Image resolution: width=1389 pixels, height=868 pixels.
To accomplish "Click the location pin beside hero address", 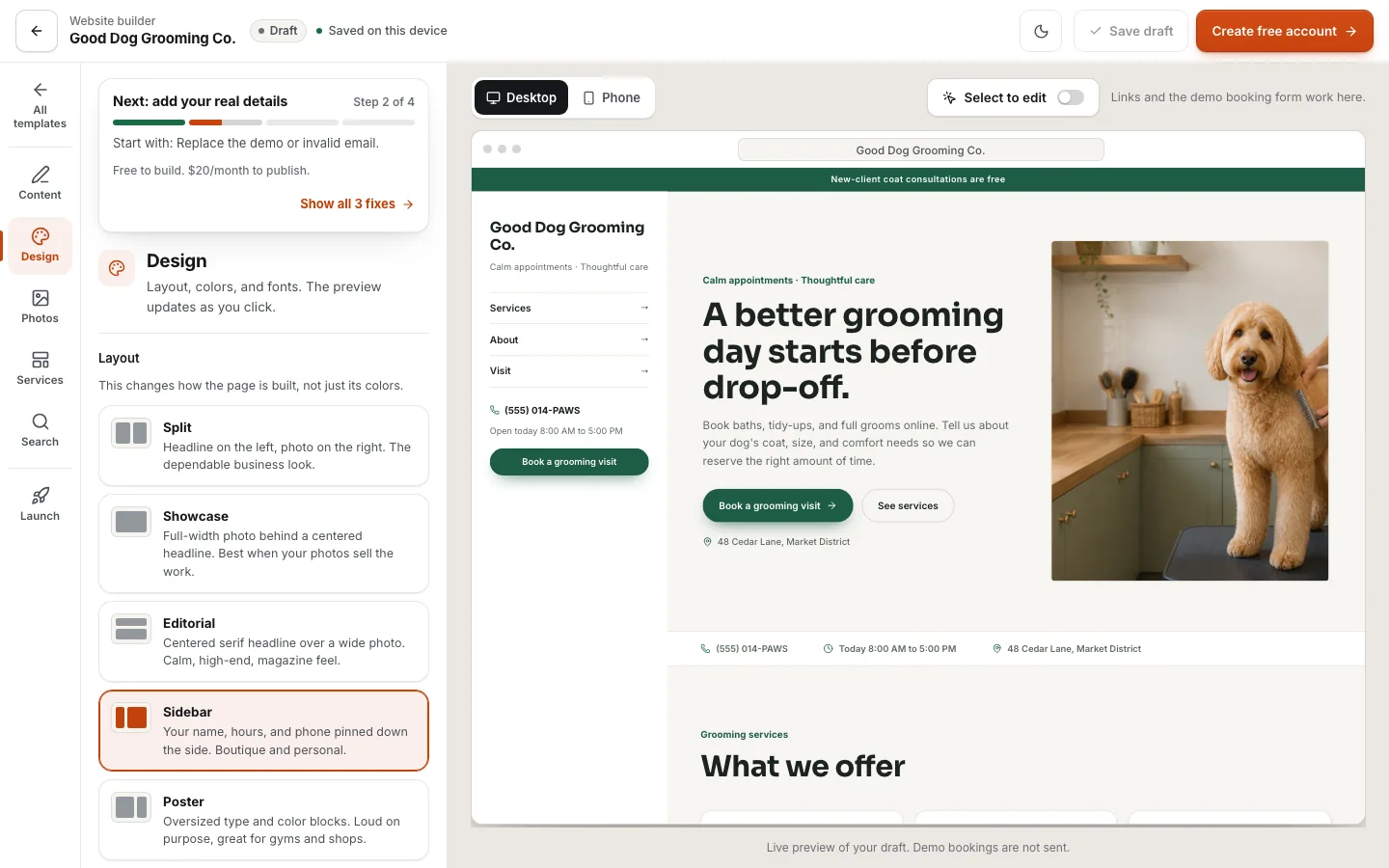I will (x=707, y=542).
